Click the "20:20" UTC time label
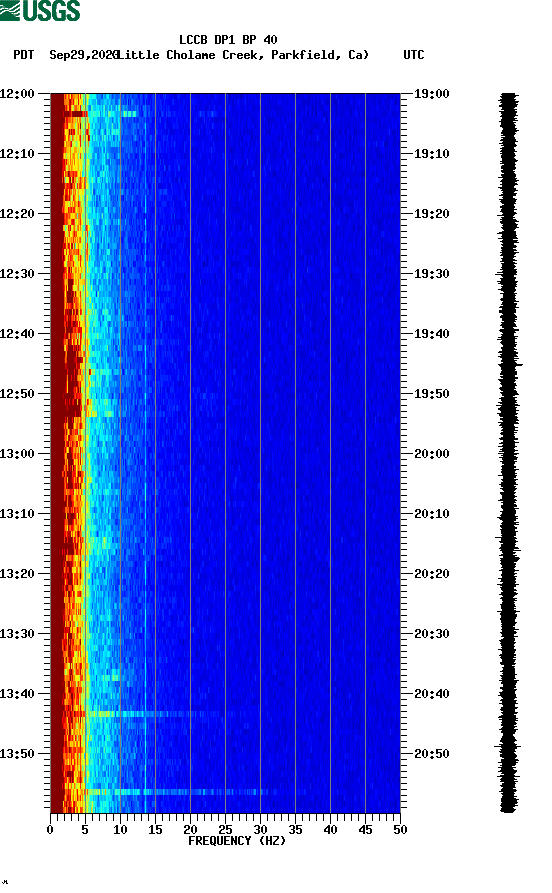552x893 pixels. pos(431,574)
